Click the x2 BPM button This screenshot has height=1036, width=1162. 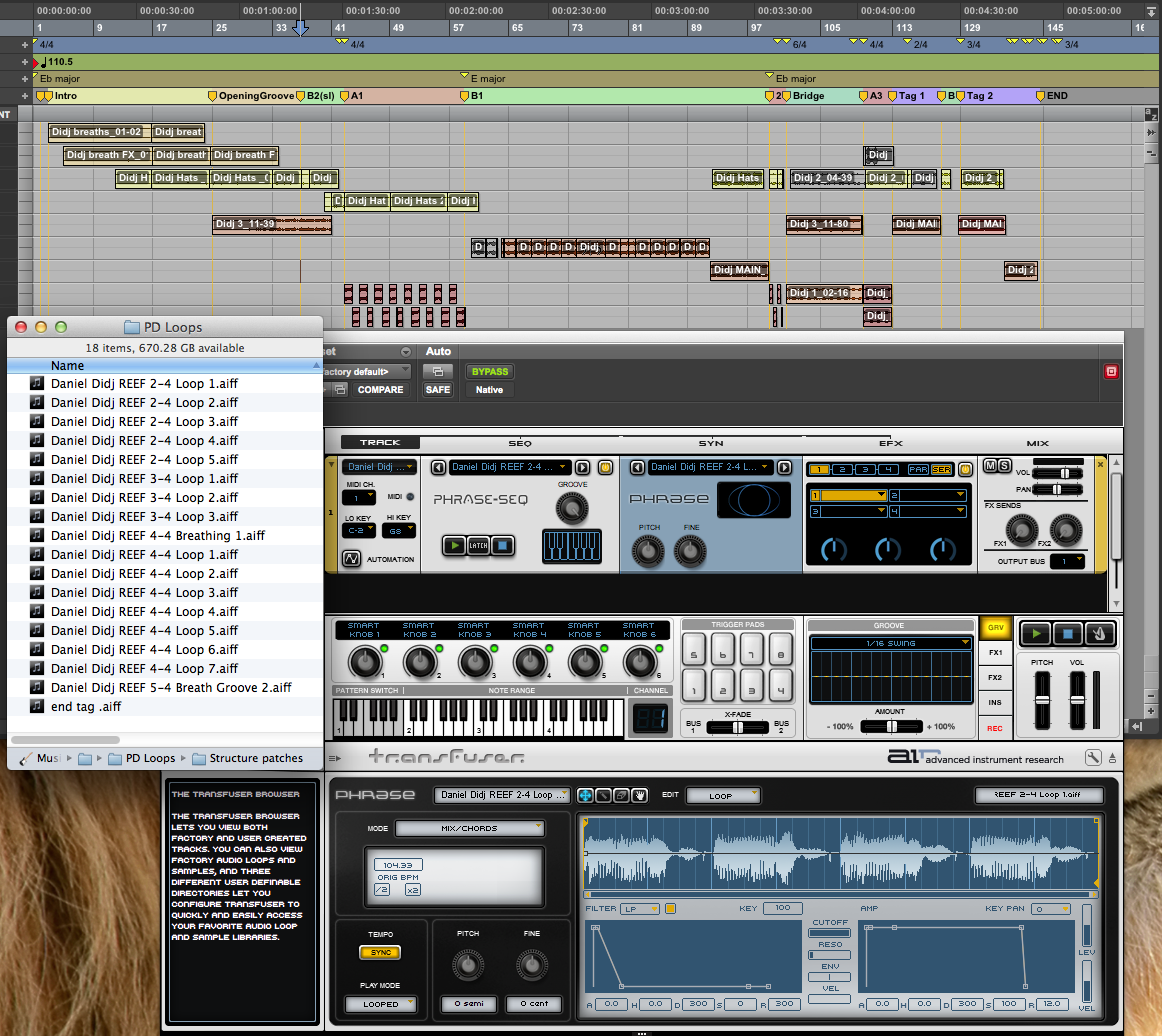[x=412, y=889]
